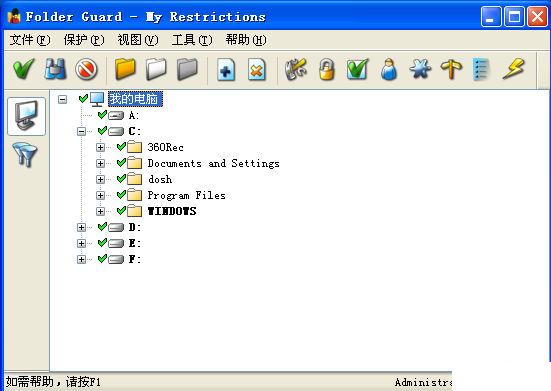Click the yellow signpost toolbar icon
The width and height of the screenshot is (551, 391).
(x=451, y=69)
